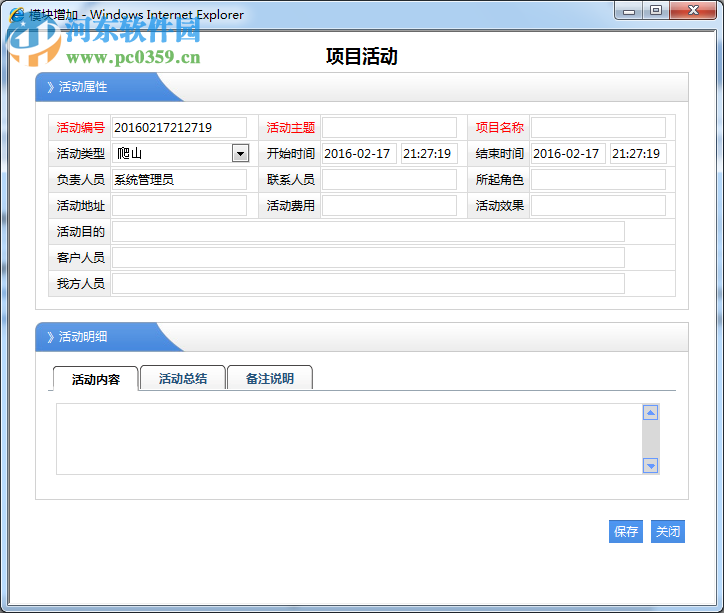Viewport: 724px width, 613px height.
Task: Click the Internet Explorer title bar icon
Action: (x=18, y=15)
